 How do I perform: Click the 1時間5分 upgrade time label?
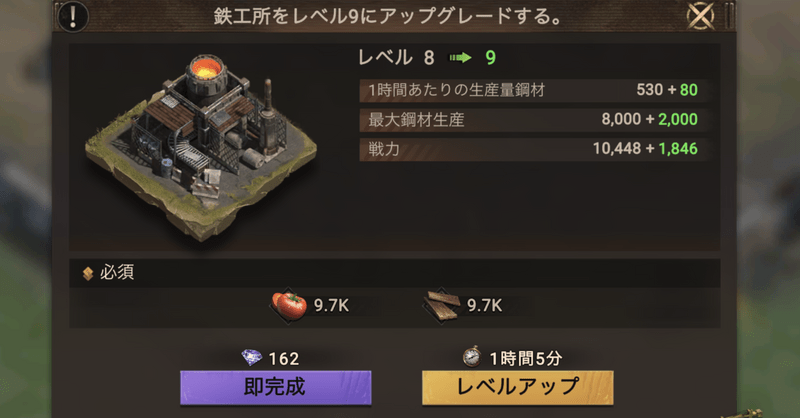[526, 358]
